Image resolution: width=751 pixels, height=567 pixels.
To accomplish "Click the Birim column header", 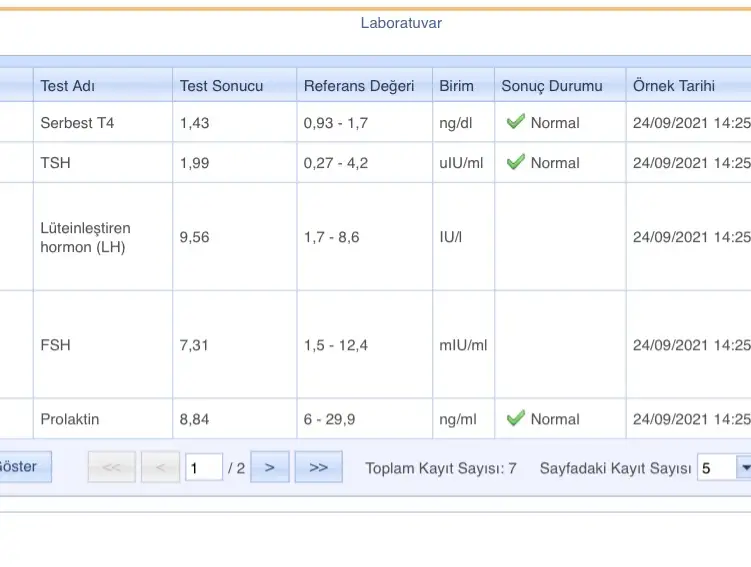I will coord(456,86).
